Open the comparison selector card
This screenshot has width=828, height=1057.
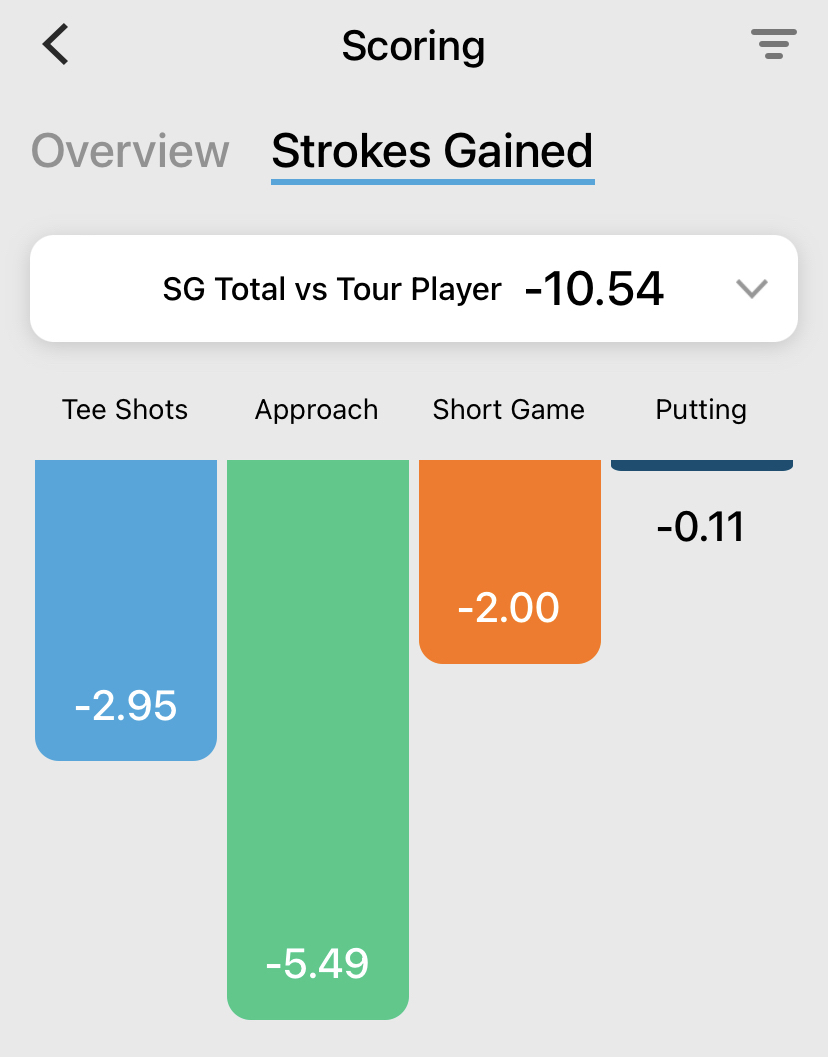[414, 289]
